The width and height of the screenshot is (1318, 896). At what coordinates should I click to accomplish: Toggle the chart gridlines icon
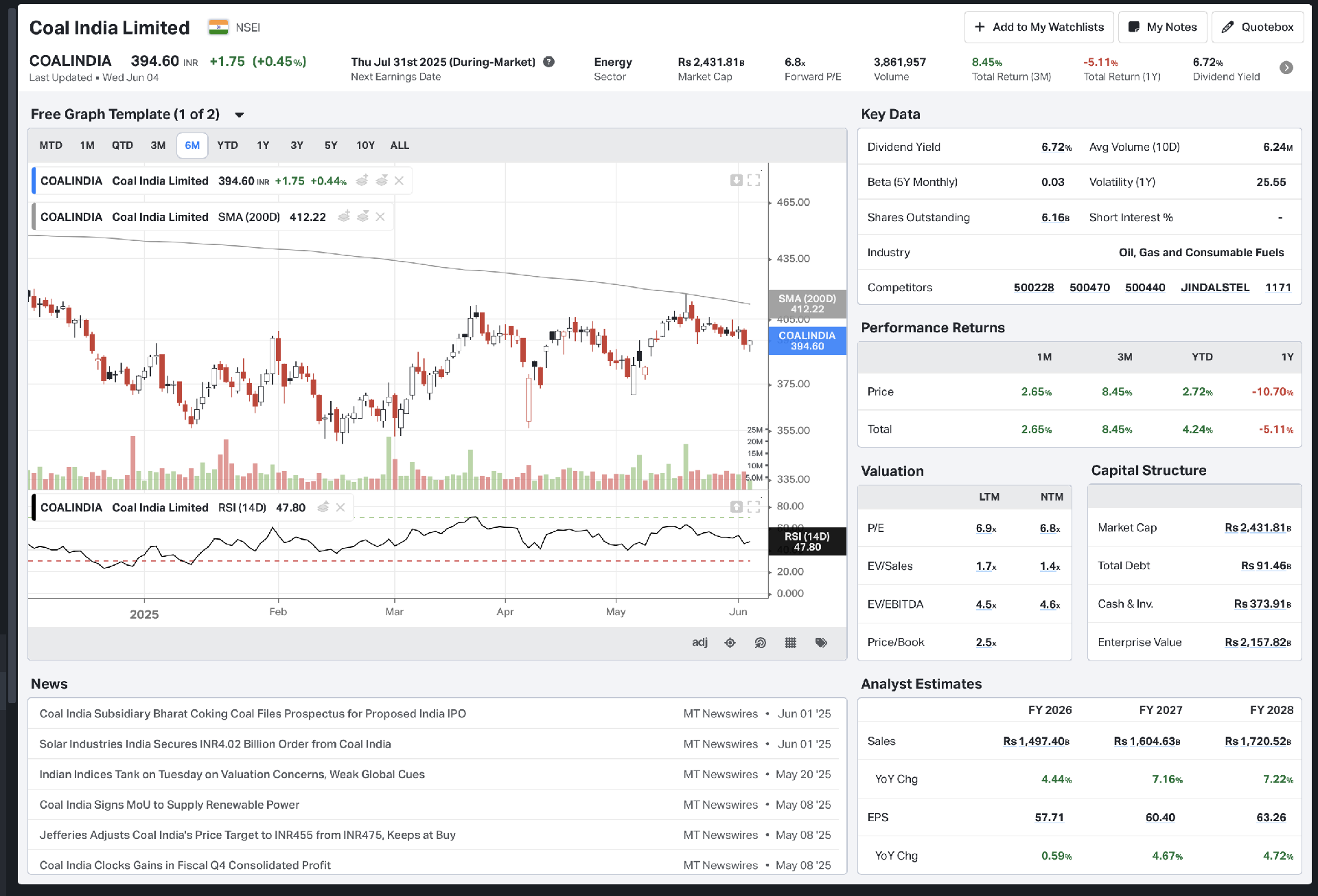coord(790,643)
